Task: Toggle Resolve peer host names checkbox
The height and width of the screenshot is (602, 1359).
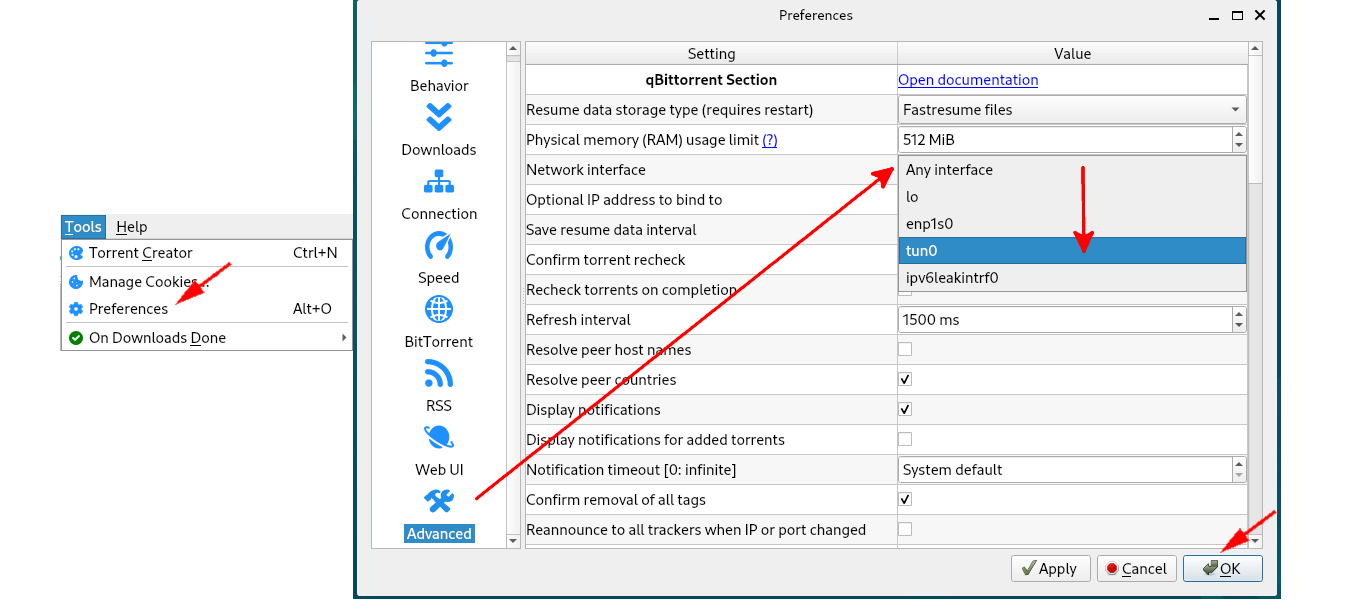Action: (905, 350)
